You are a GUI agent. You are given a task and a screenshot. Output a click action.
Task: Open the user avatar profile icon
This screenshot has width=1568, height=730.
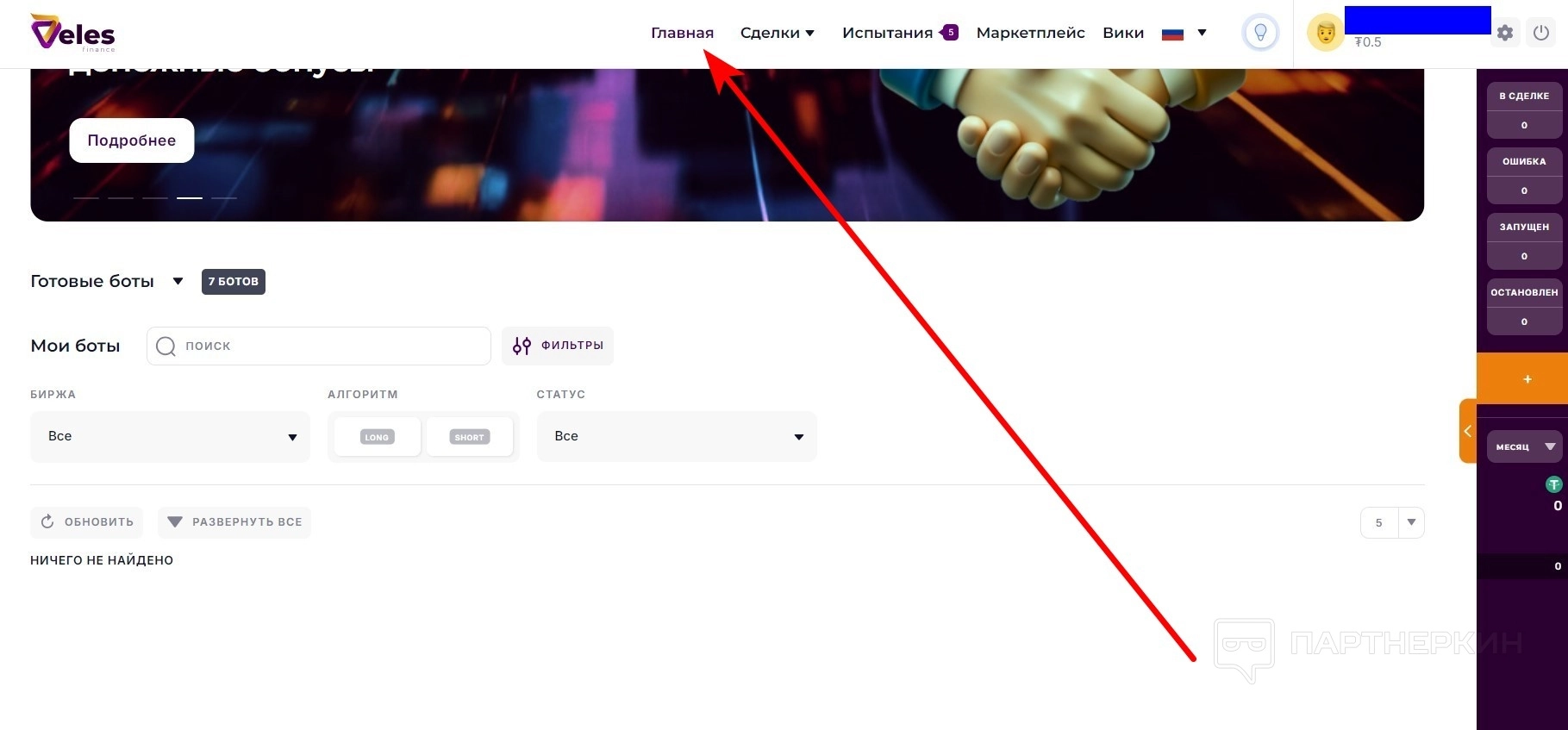(x=1326, y=33)
